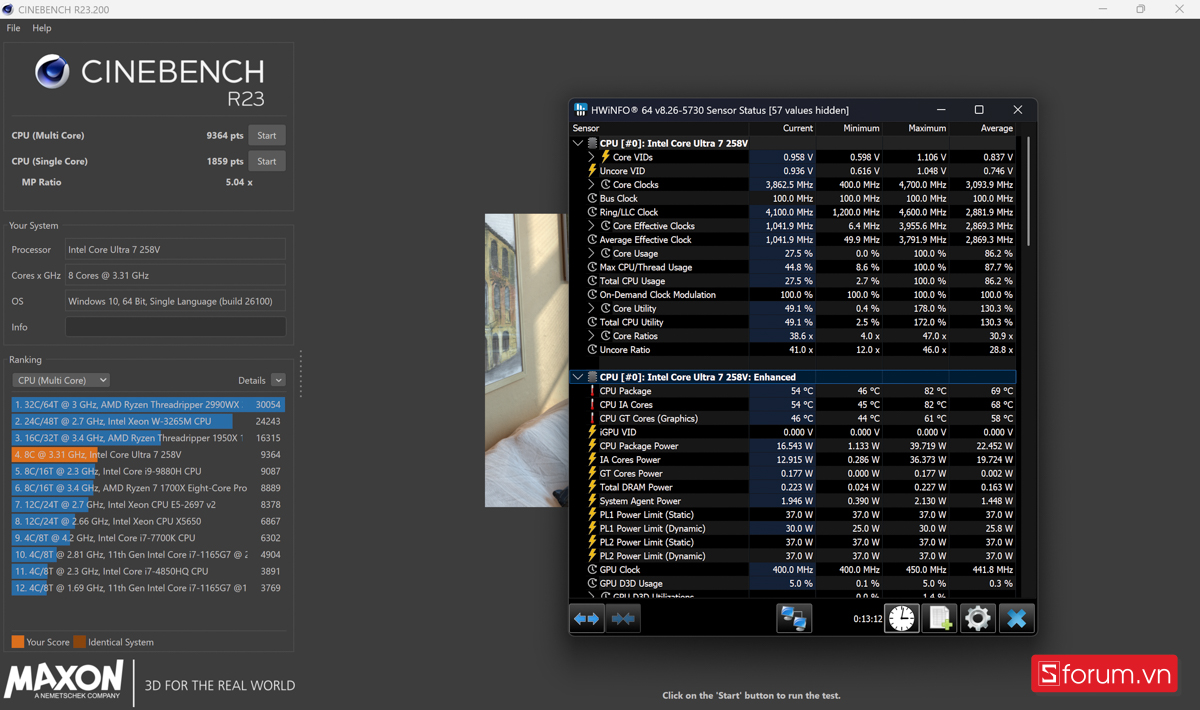This screenshot has height=710, width=1200.
Task: Click Identical System legend swatch
Action: coord(79,642)
